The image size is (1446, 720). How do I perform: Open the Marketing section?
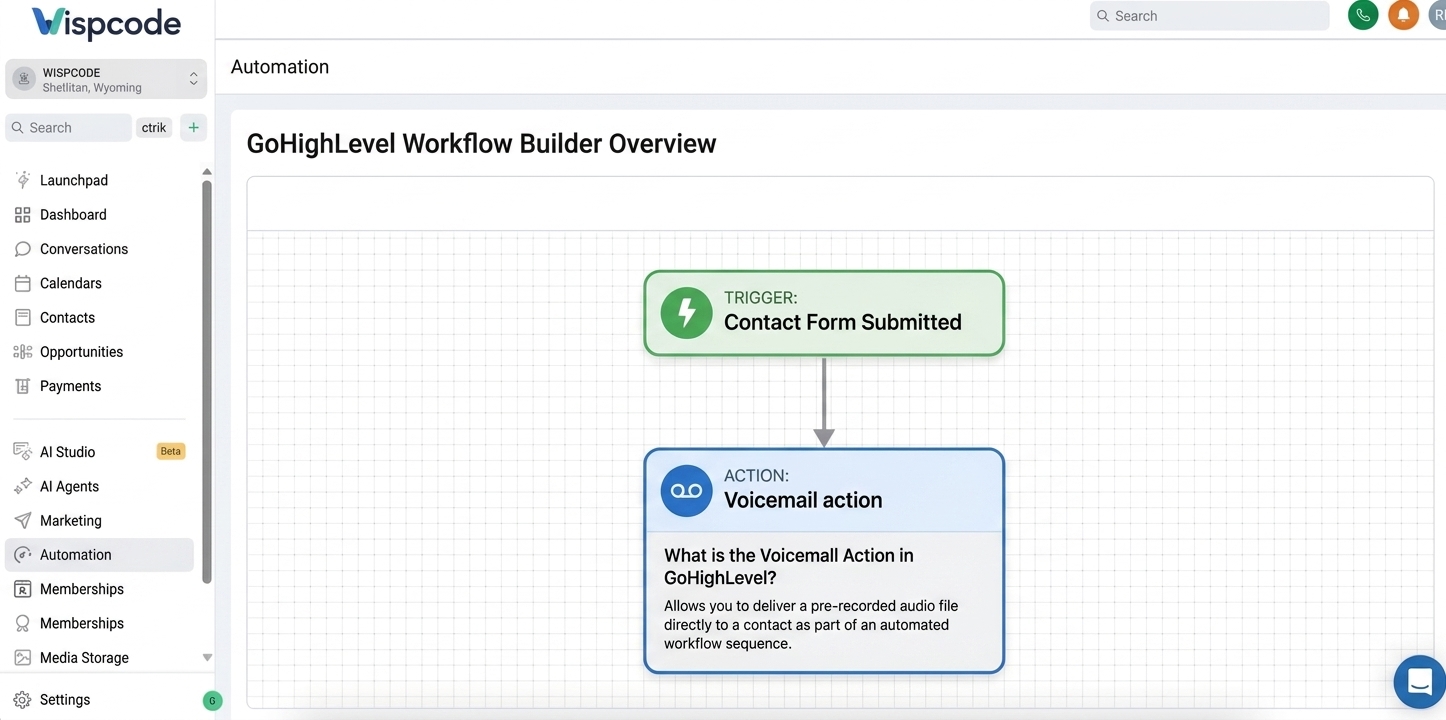click(x=71, y=520)
